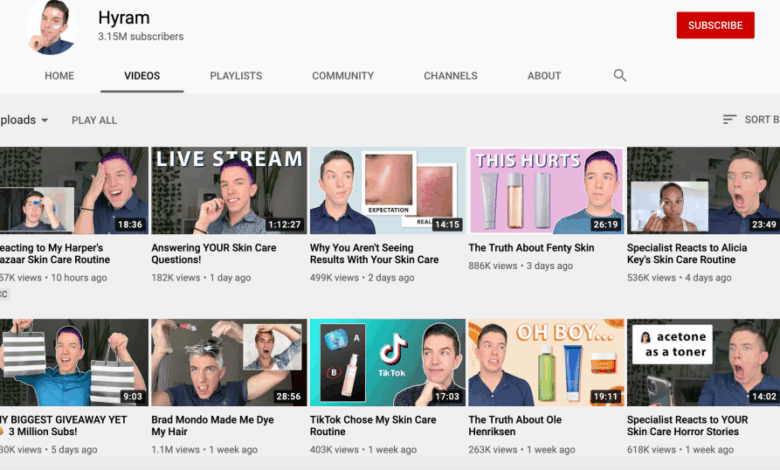Click the channel search magnifier icon
The height and width of the screenshot is (470, 780).
pyautogui.click(x=620, y=76)
